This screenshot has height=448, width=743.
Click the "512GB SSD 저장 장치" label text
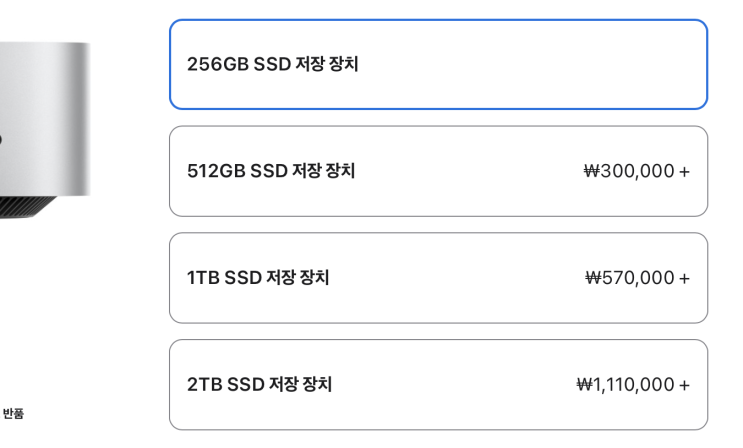pos(271,171)
